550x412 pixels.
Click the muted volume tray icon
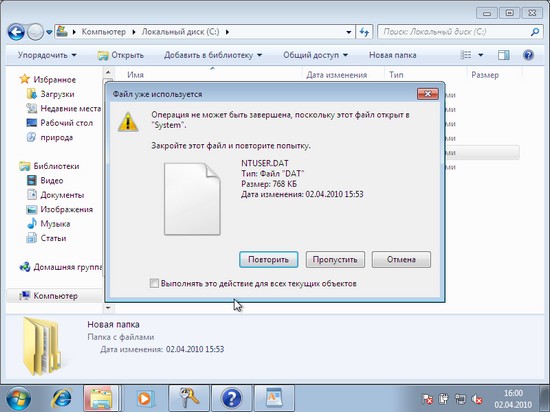(x=477, y=399)
